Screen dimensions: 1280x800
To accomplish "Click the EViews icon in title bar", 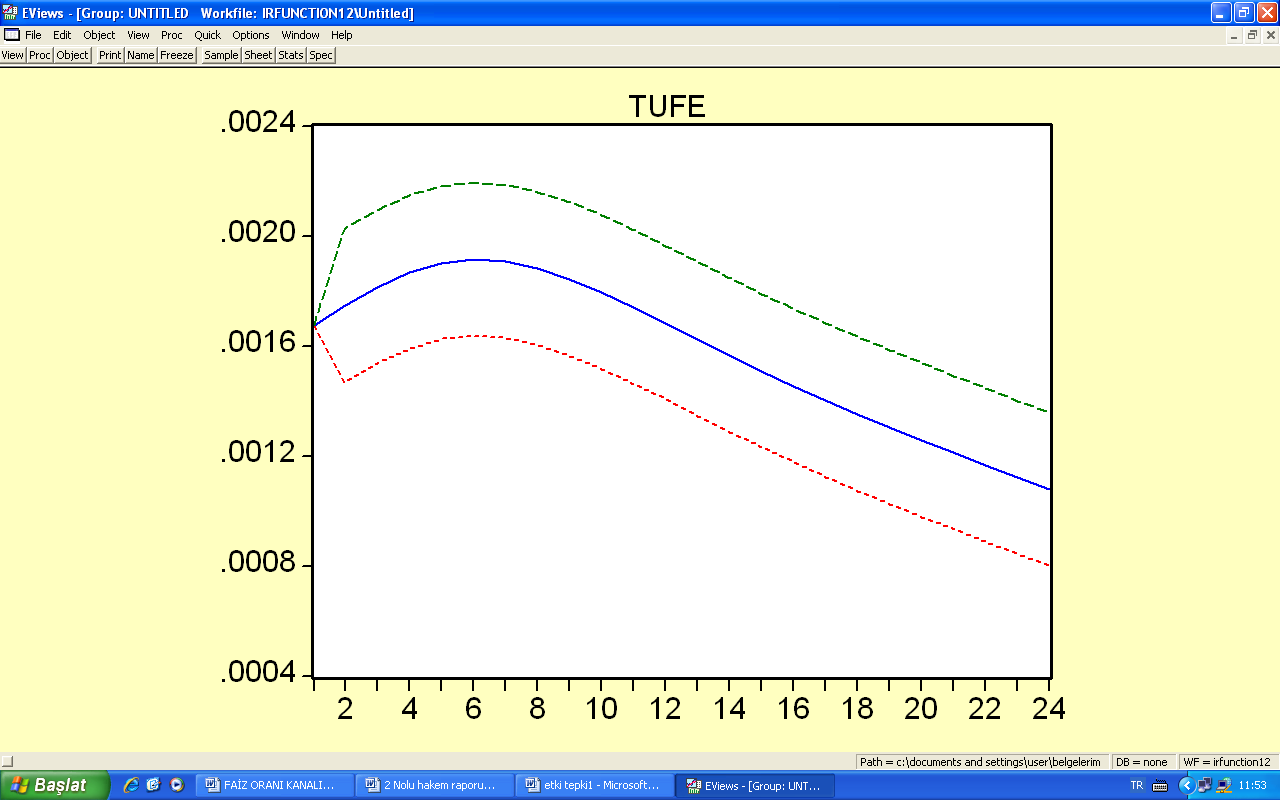I will (x=10, y=13).
